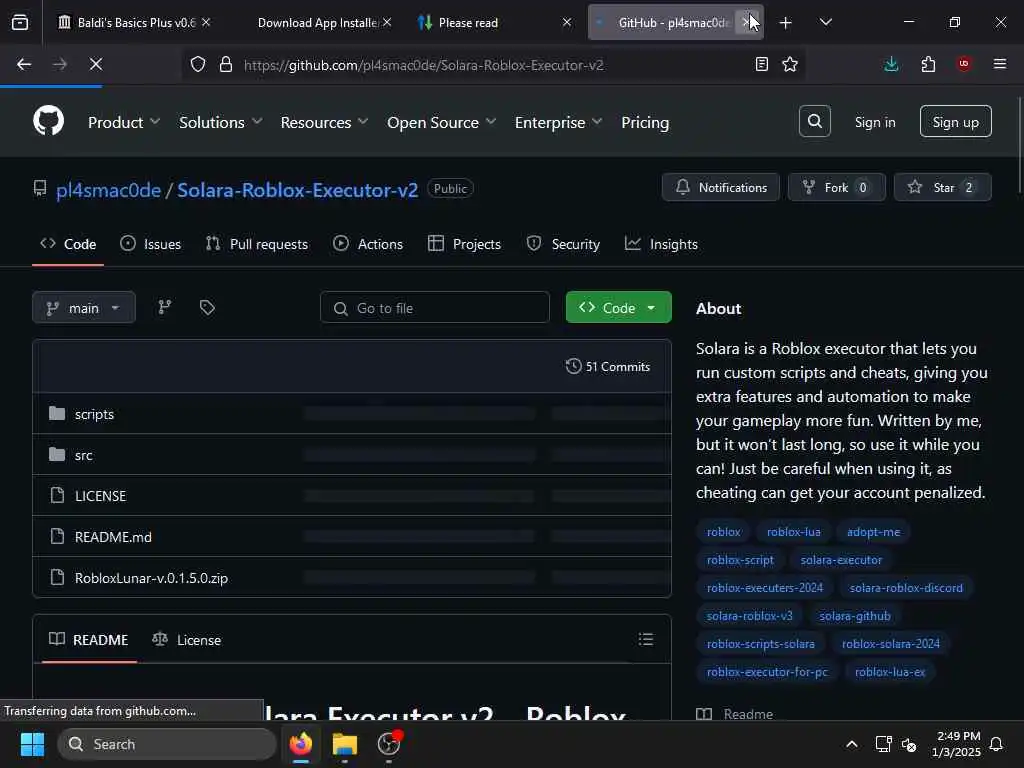Screen dimensions: 1024x768
Task: Open tags icon in repo toolbar
Action: point(207,307)
